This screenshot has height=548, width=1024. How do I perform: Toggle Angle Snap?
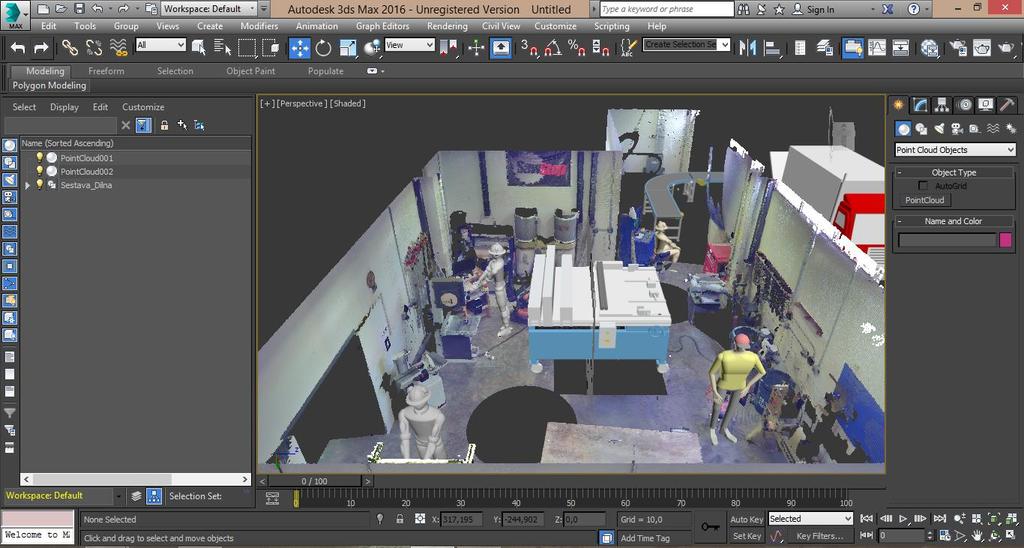[553, 48]
